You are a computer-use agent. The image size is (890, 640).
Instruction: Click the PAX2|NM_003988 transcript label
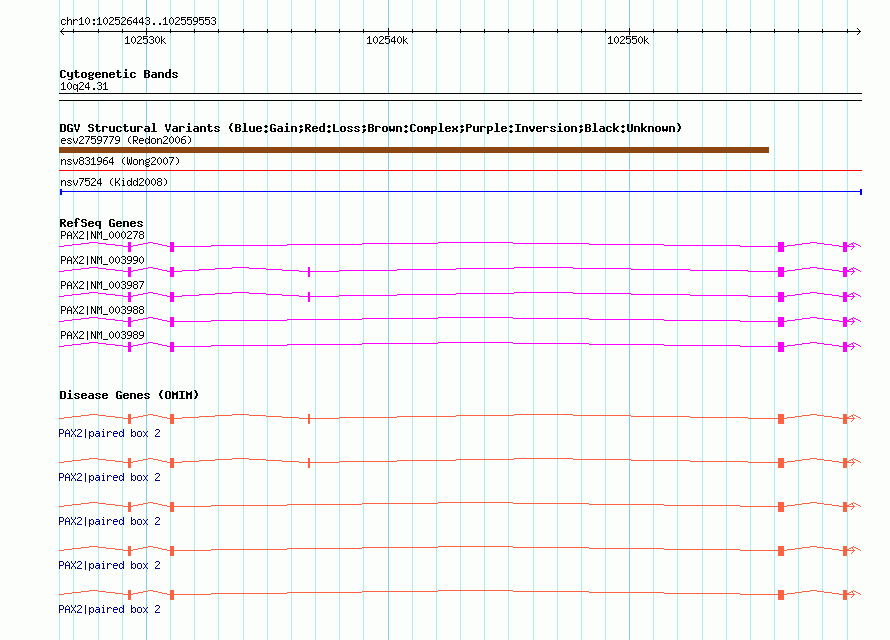pos(102,310)
